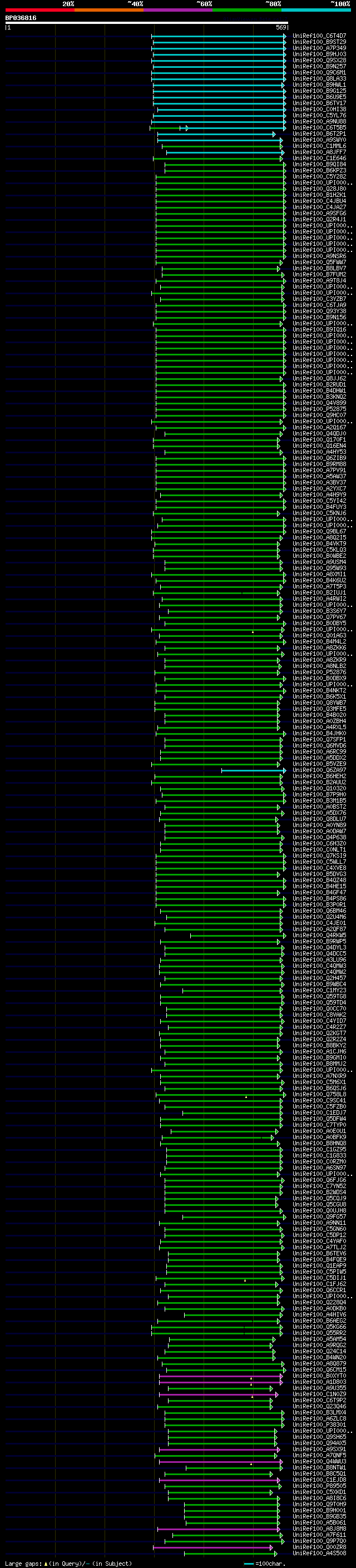
Task: Click the cyan alignment bar for C6T4D7
Action: click(x=219, y=37)
